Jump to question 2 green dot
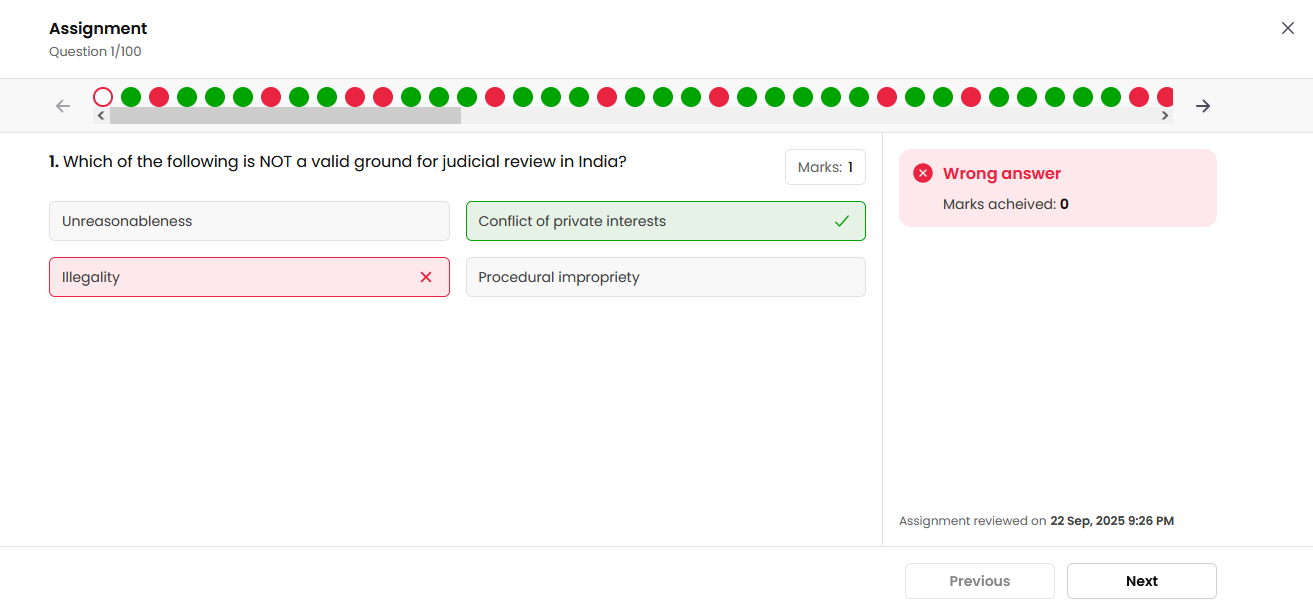 (x=131, y=97)
